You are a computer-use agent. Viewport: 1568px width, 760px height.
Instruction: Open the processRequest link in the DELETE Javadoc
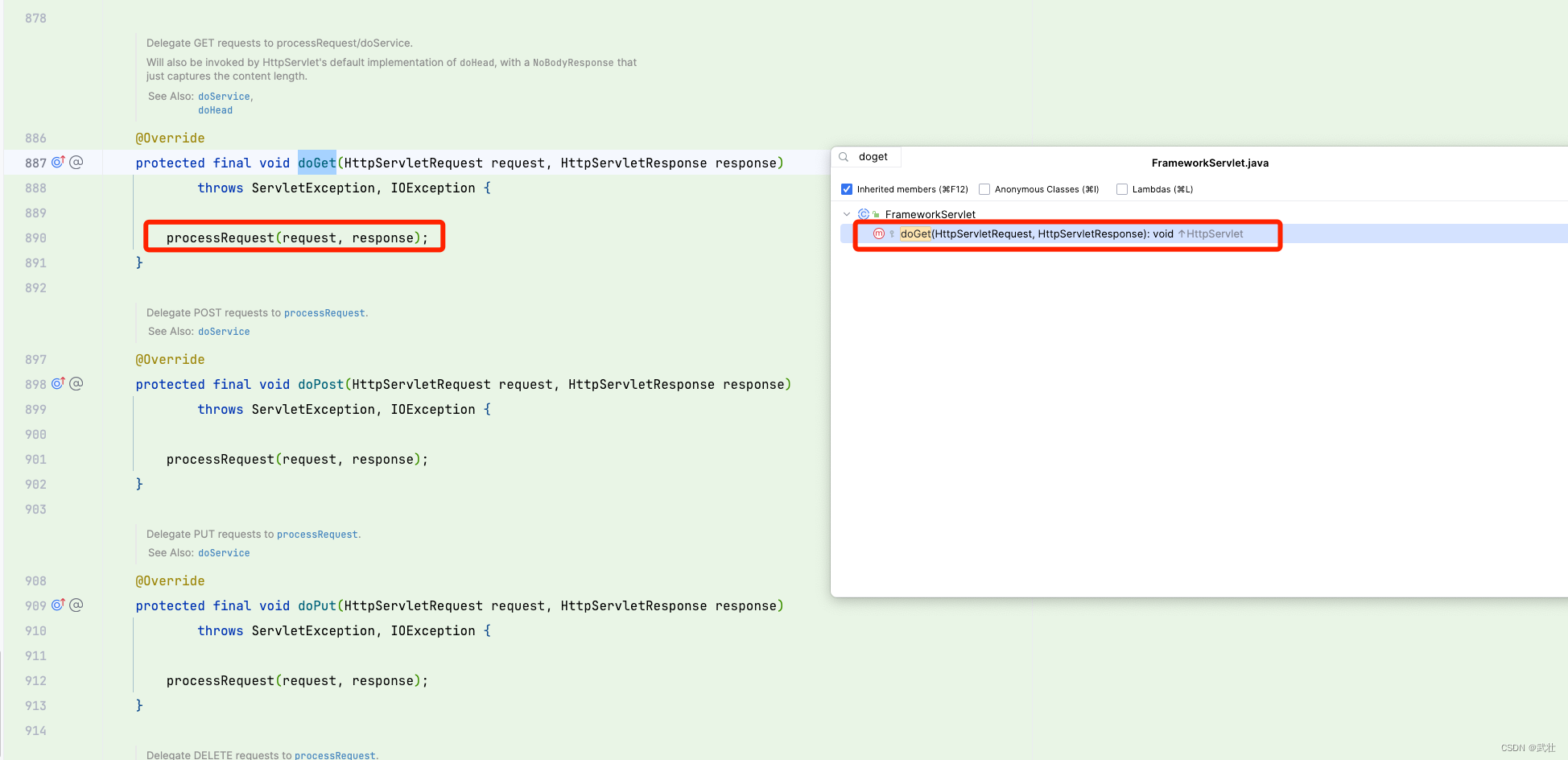tap(335, 755)
